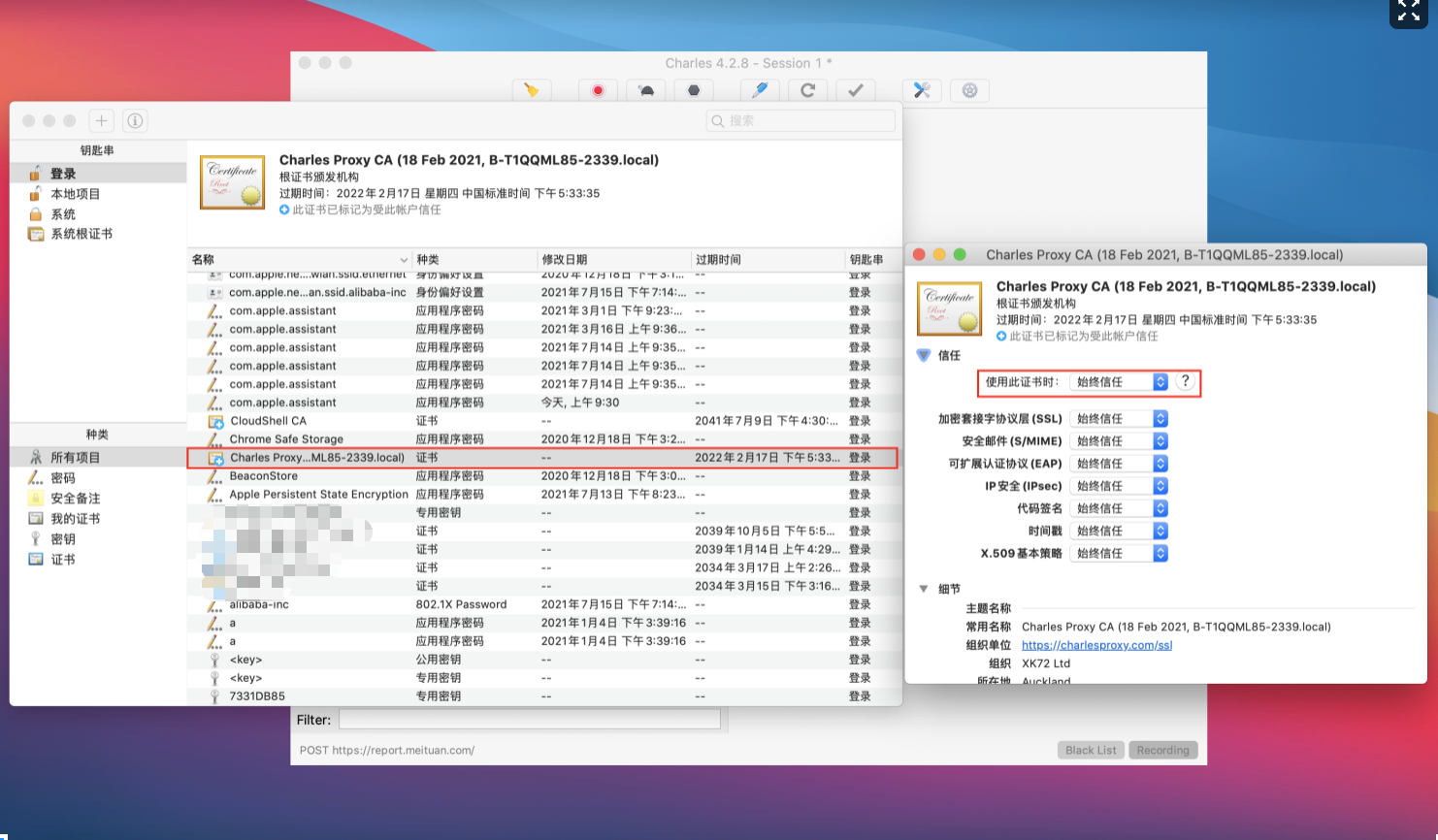The width and height of the screenshot is (1438, 840).
Task: Collapse the 信任 section triangle
Action: [924, 356]
